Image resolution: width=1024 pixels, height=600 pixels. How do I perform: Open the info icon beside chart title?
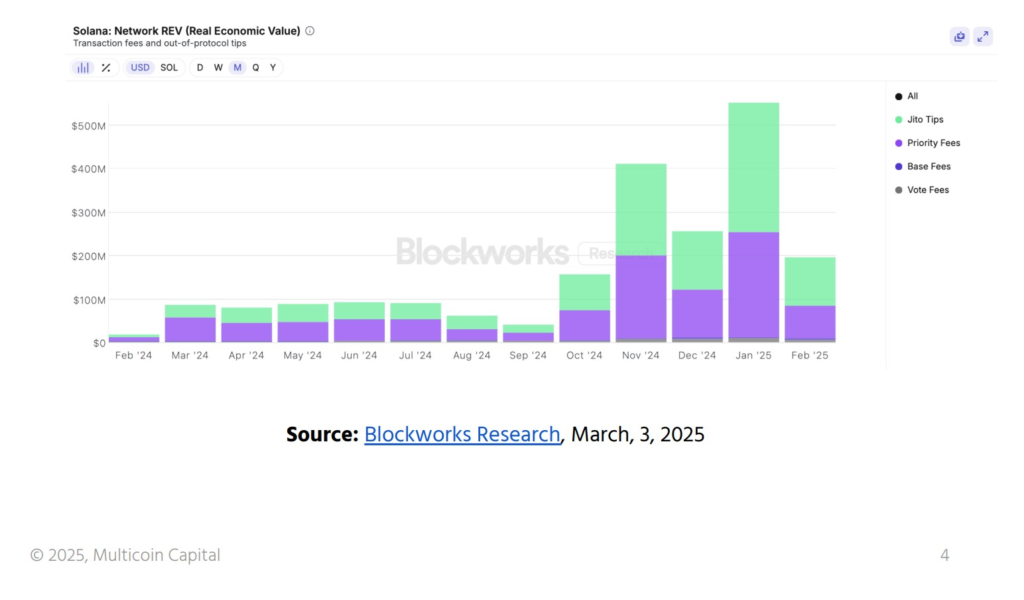pos(310,31)
